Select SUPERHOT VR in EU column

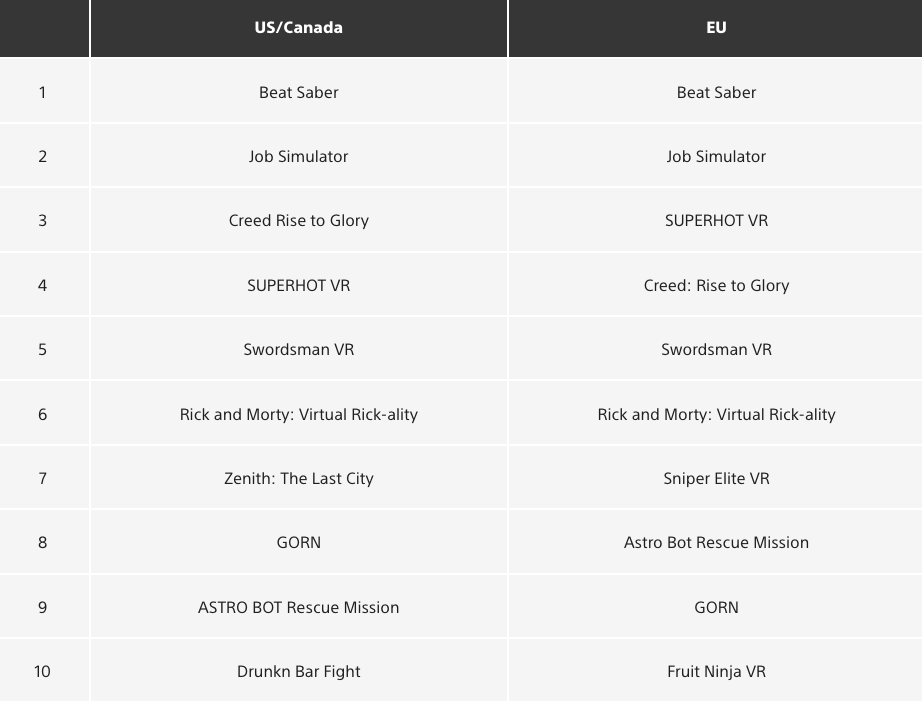click(716, 221)
